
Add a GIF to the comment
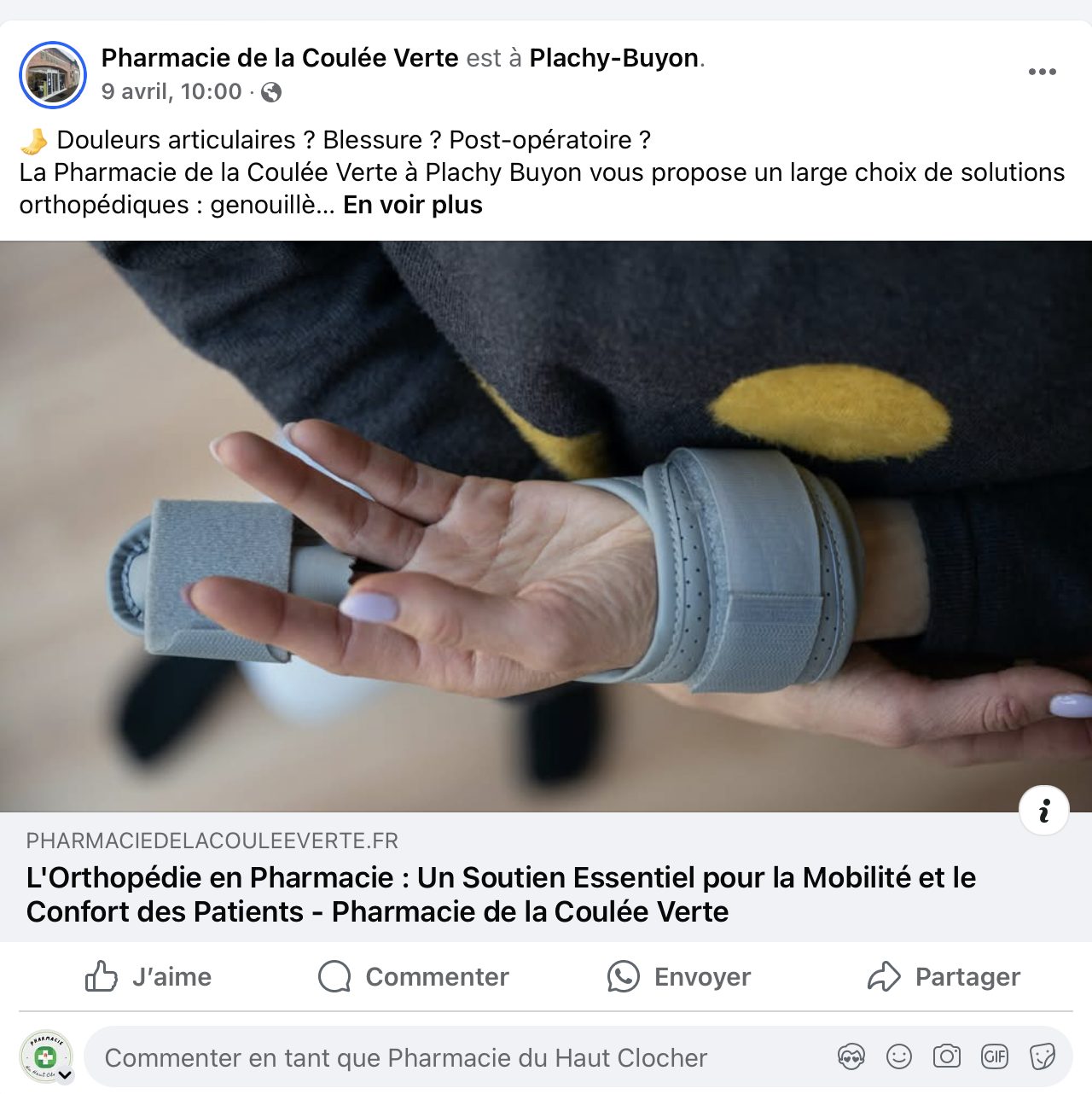pyautogui.click(x=995, y=1057)
